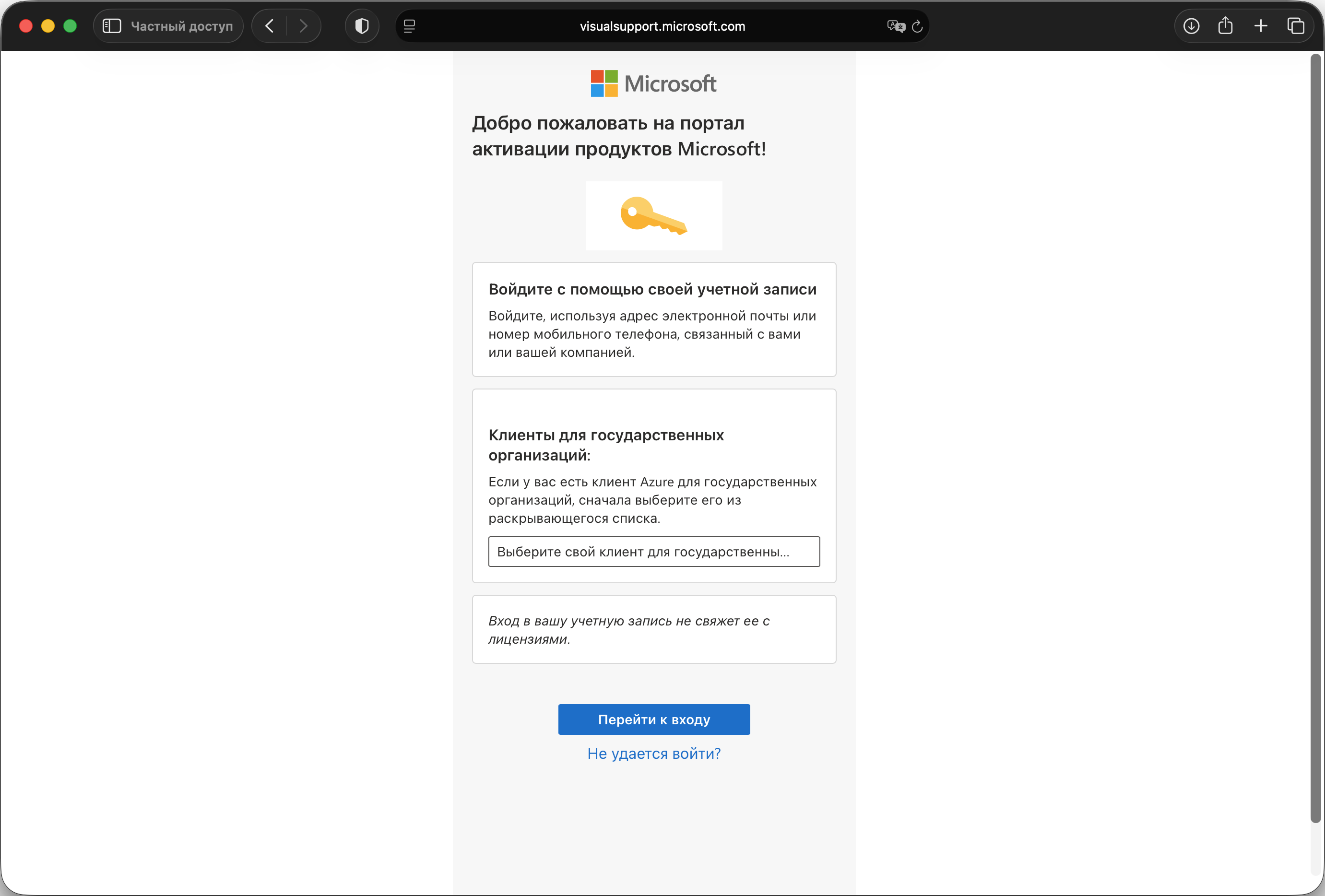Open the page translation icon
The height and width of the screenshot is (896, 1325).
[895, 26]
